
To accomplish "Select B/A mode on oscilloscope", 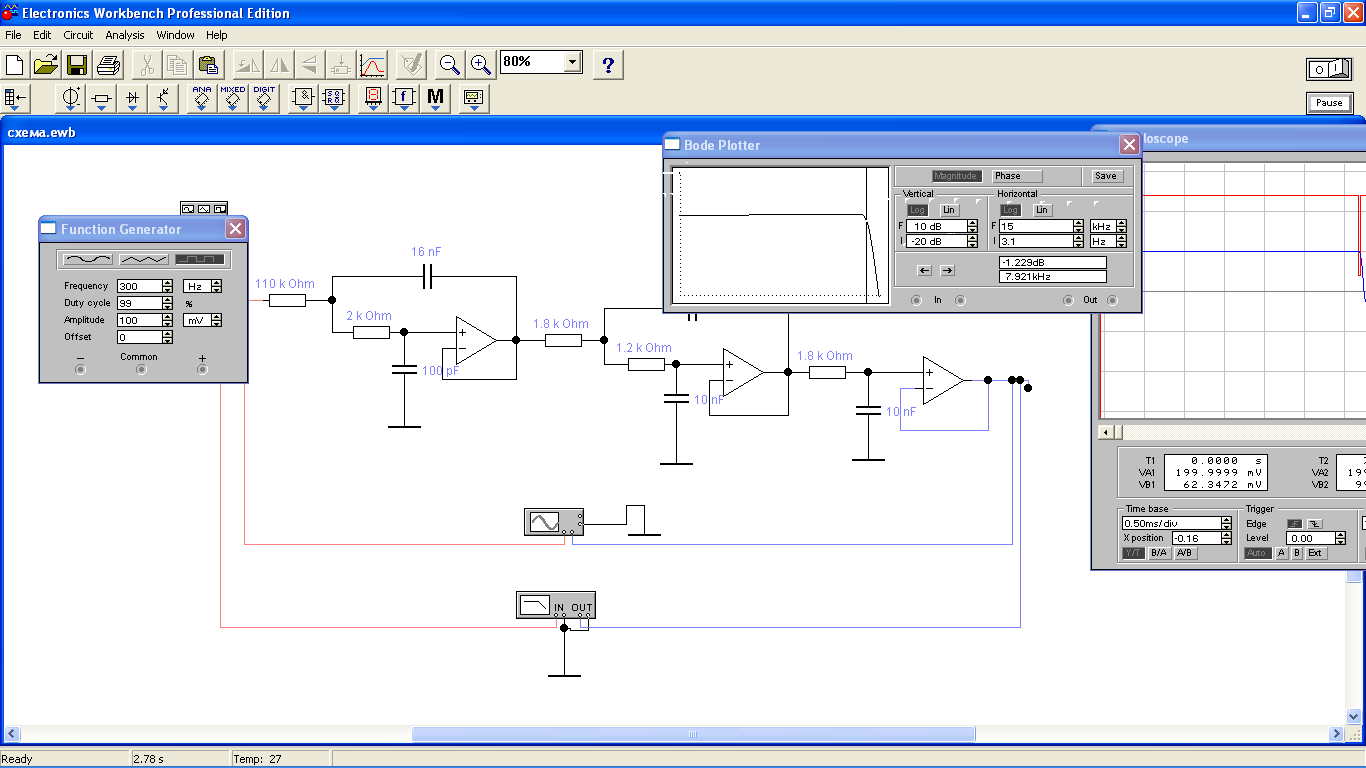I will pyautogui.click(x=1159, y=553).
